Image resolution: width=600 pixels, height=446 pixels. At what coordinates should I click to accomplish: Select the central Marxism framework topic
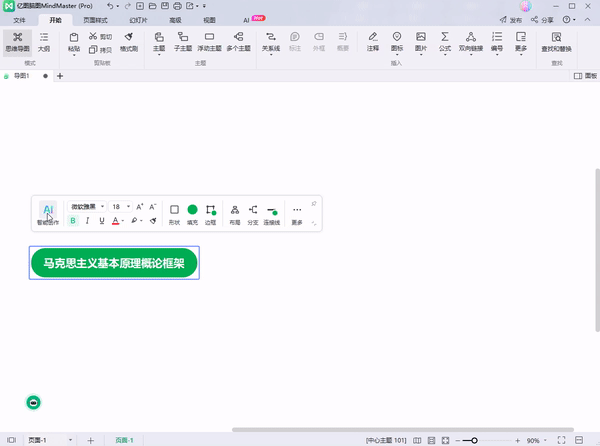[114, 263]
